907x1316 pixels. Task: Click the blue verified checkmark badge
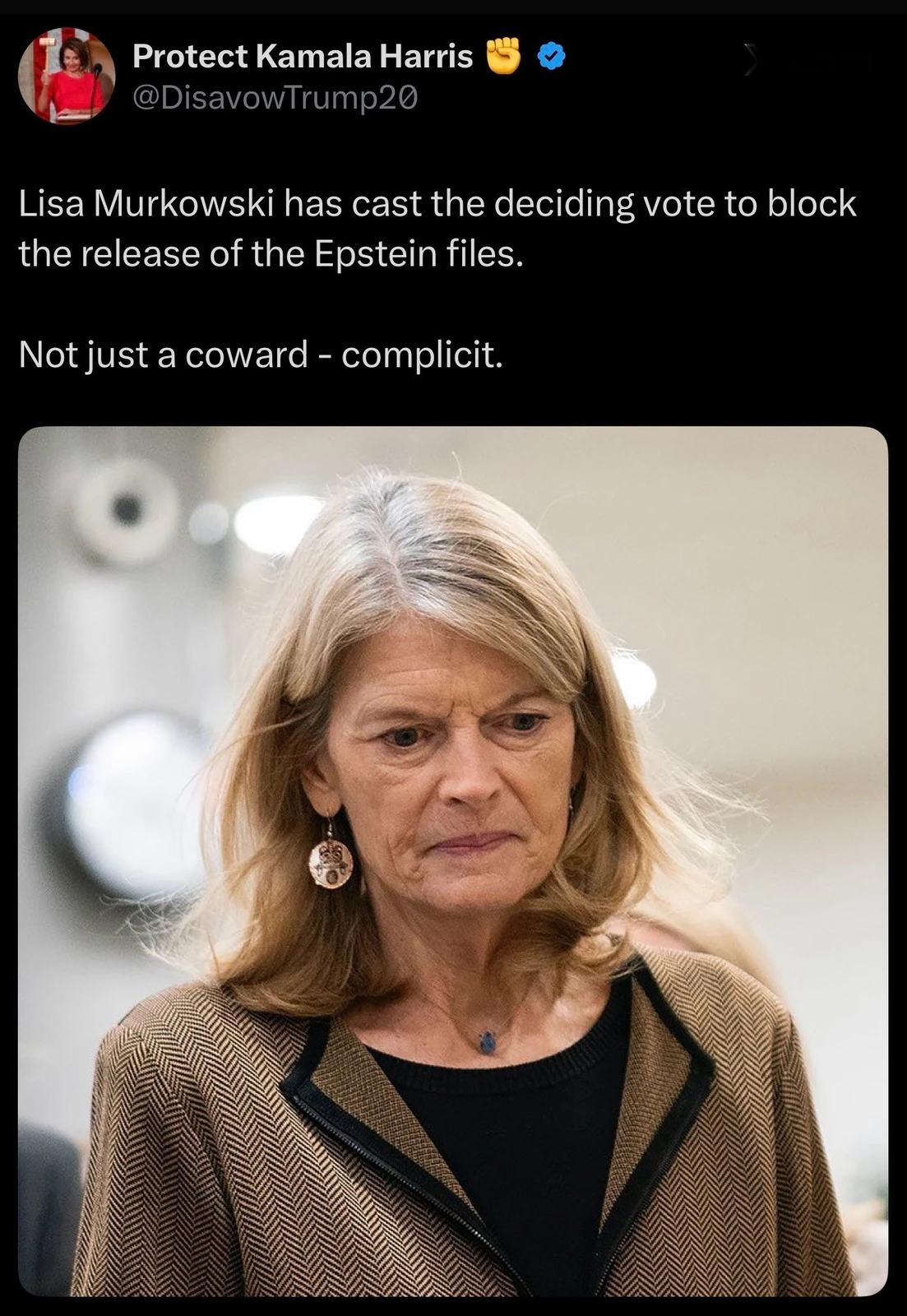551,57
